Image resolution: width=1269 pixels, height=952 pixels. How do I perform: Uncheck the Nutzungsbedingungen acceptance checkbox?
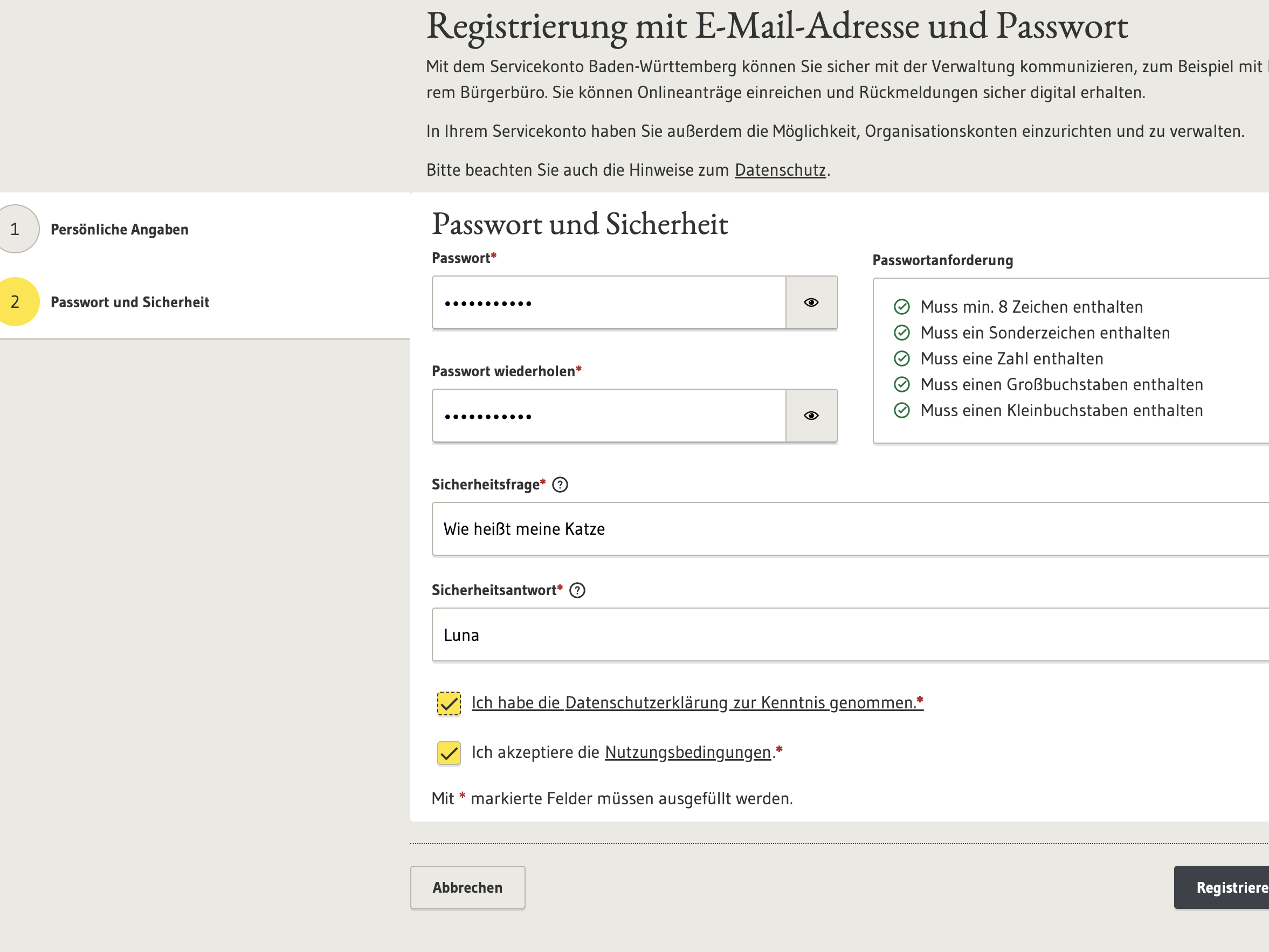449,753
